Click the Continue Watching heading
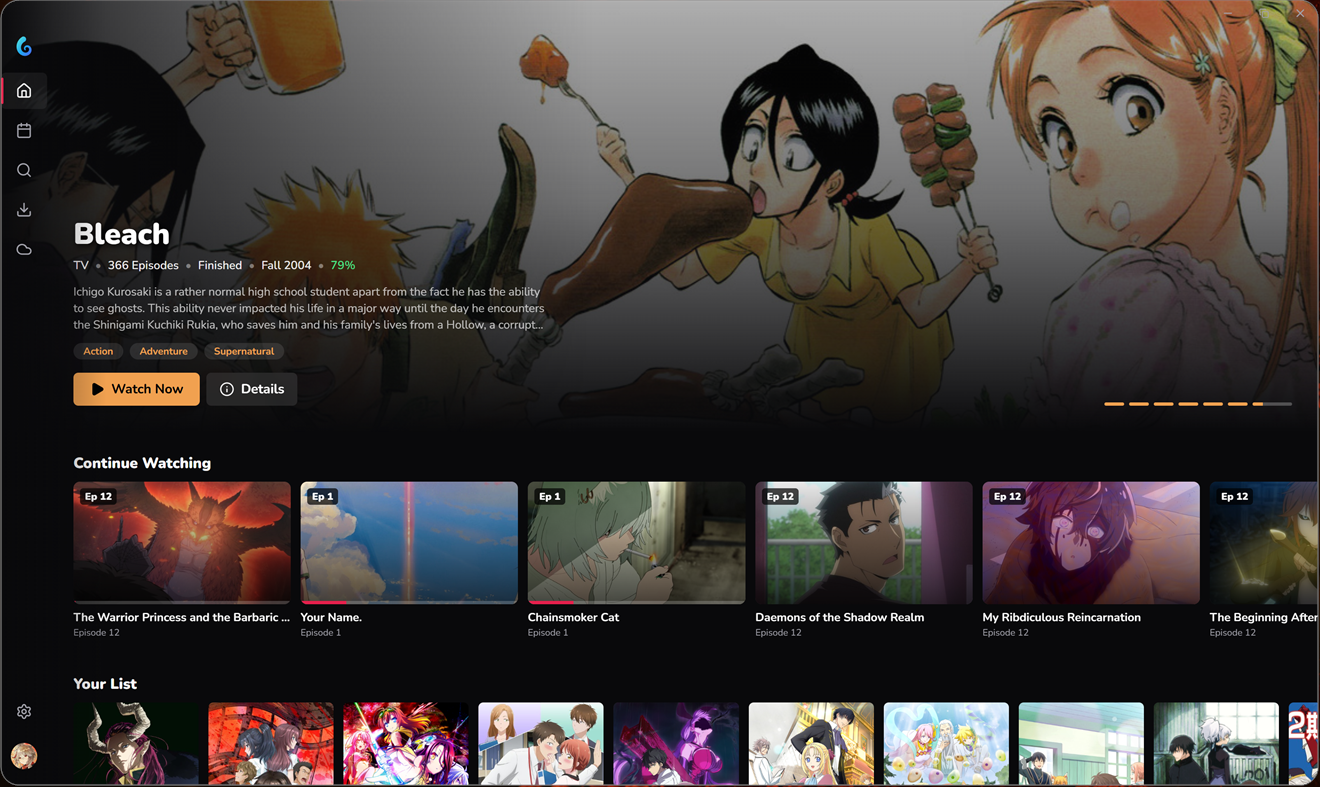The image size is (1320, 787). (x=142, y=463)
